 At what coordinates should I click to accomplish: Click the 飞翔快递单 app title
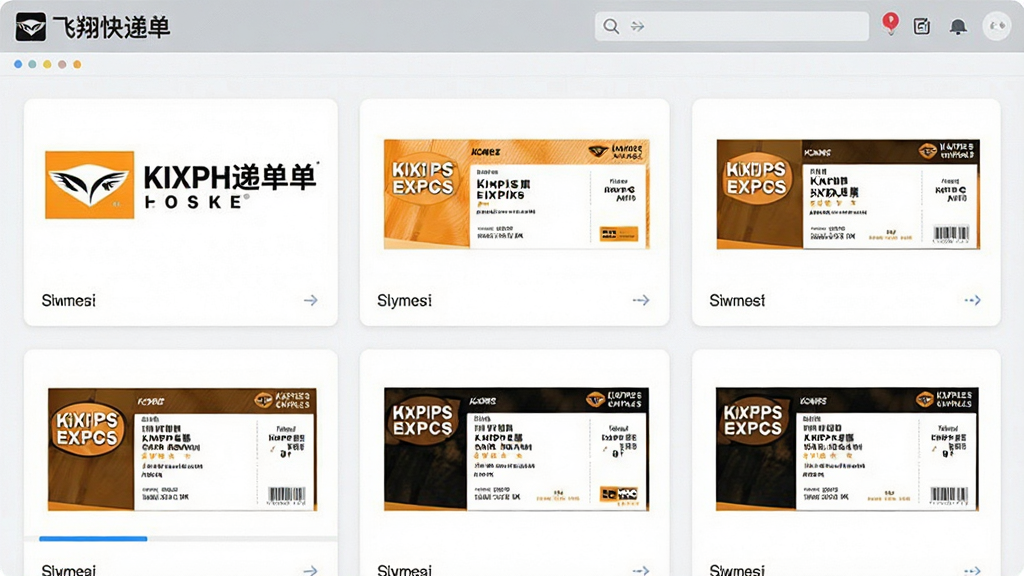[111, 27]
